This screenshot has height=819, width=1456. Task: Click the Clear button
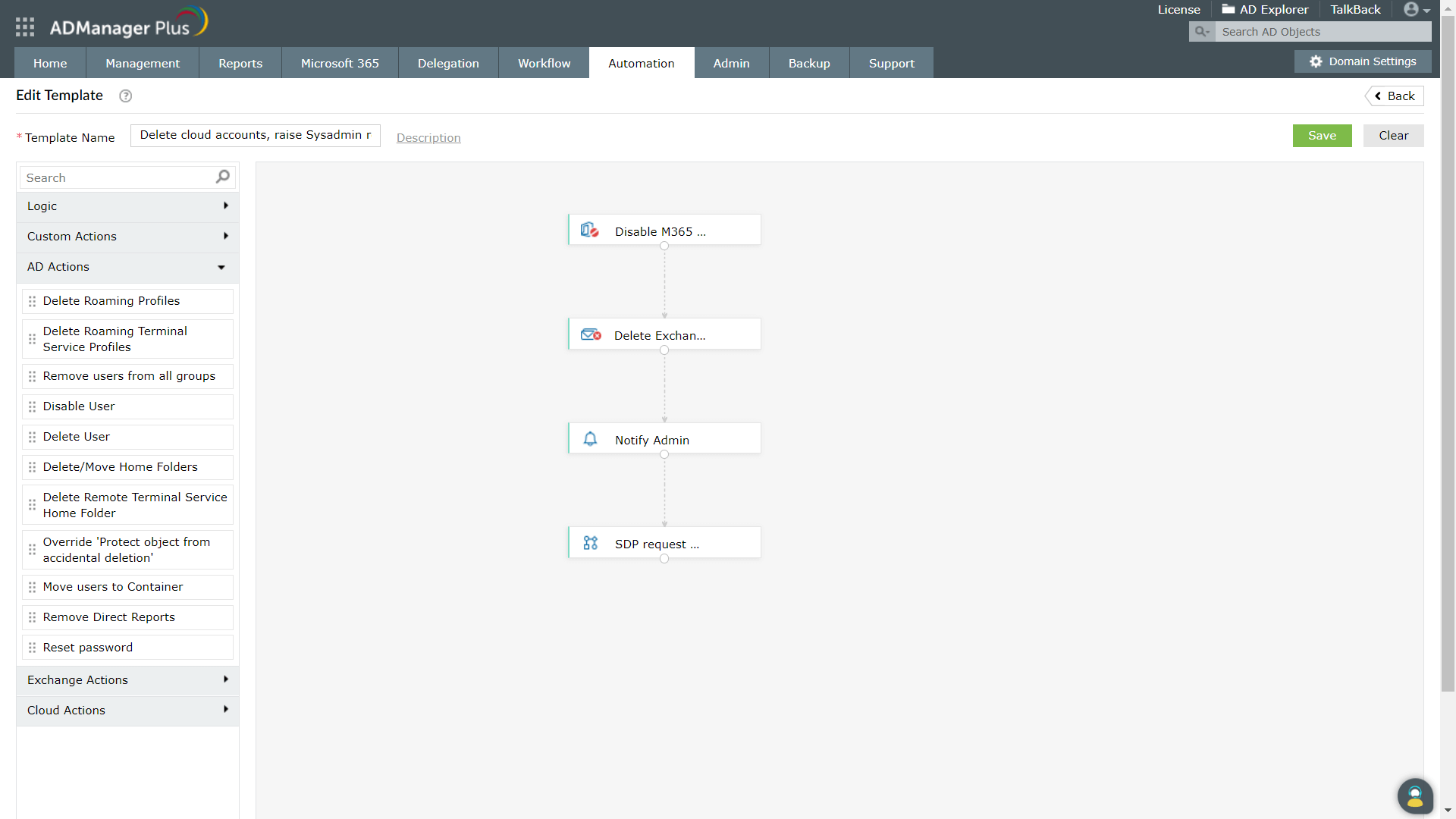(x=1393, y=136)
